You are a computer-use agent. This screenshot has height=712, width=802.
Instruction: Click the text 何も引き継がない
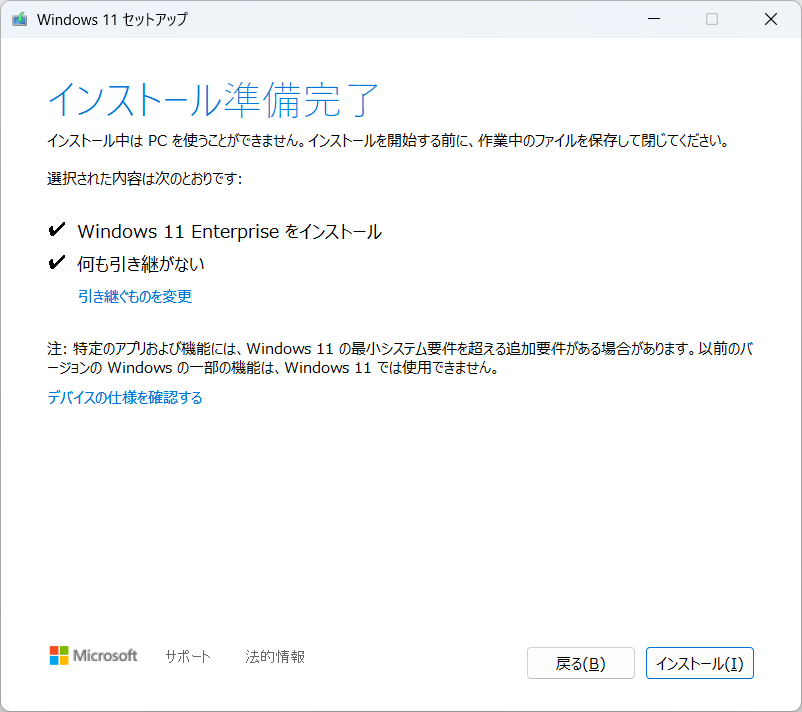(x=141, y=263)
